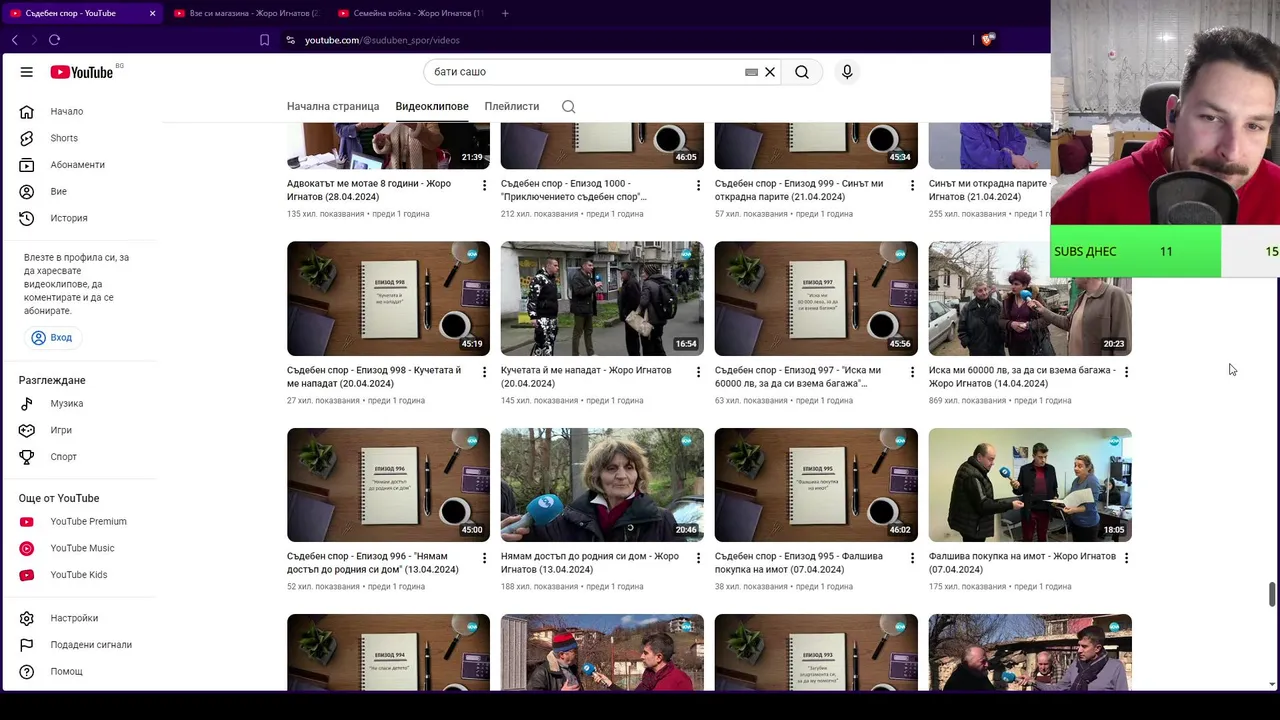The width and height of the screenshot is (1280, 720).
Task: Open options menu for Епизод 996 video
Action: point(484,558)
